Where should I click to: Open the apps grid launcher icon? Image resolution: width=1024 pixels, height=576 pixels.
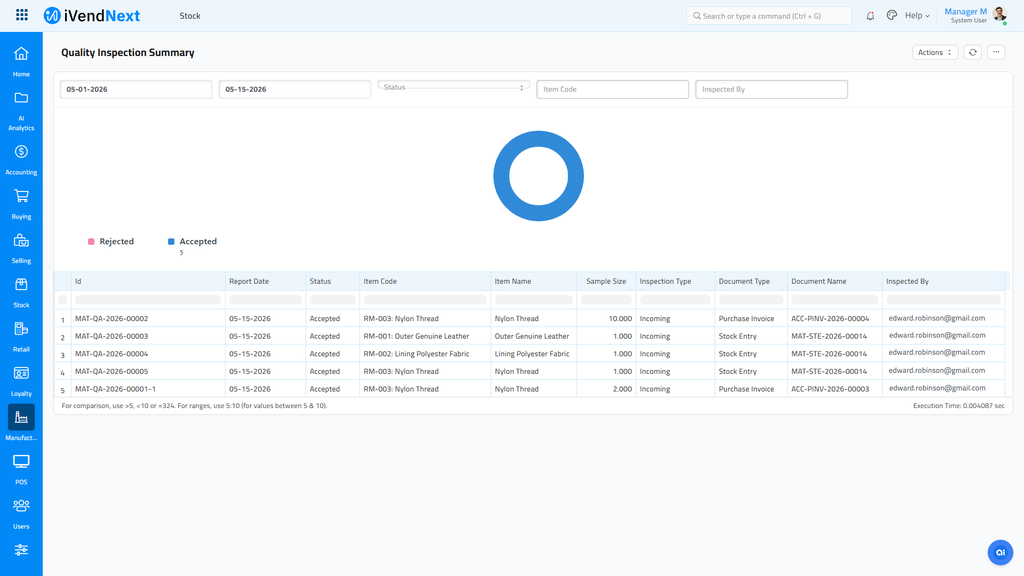pos(22,15)
